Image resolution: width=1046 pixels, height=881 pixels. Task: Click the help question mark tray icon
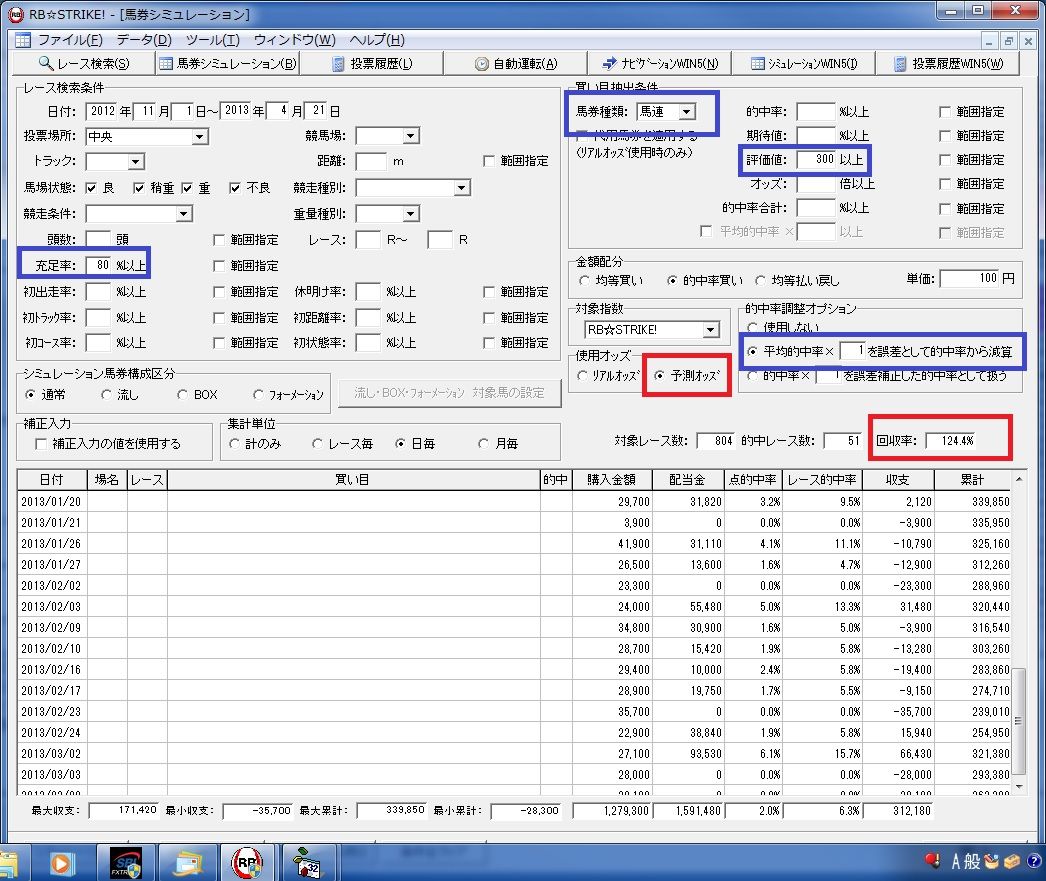point(1035,861)
